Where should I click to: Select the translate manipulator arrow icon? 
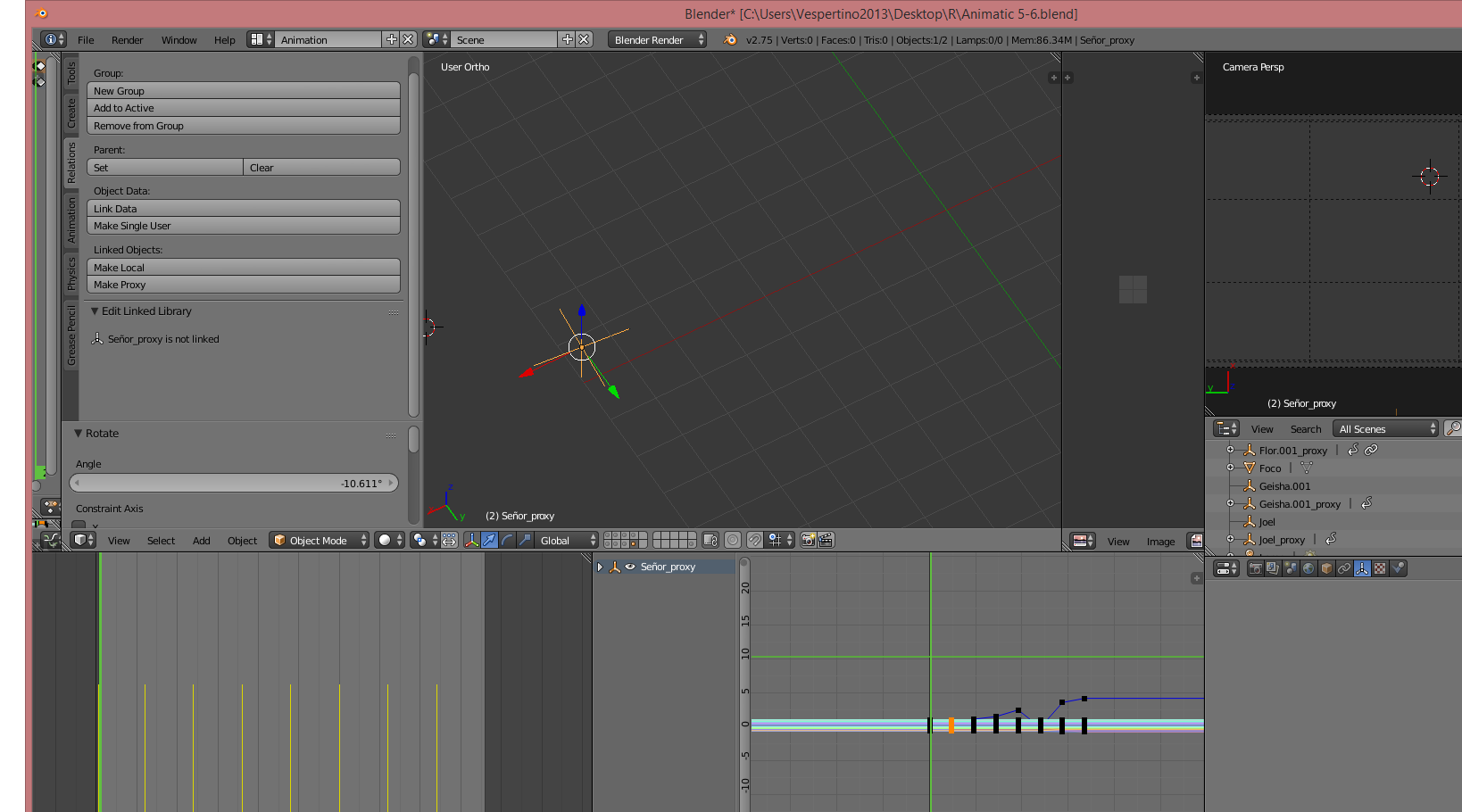[x=489, y=541]
